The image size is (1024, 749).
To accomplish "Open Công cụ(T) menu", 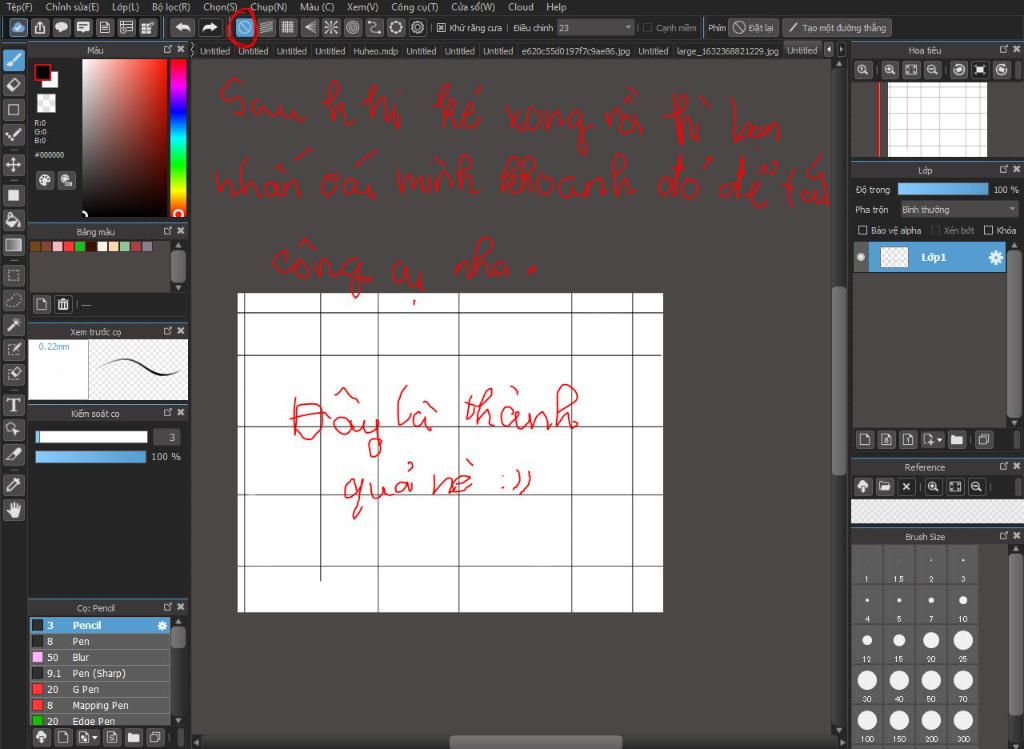I will tap(415, 7).
